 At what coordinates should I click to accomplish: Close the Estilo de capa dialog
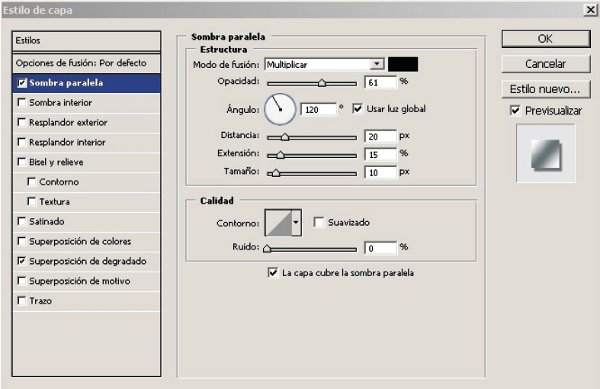click(591, 10)
